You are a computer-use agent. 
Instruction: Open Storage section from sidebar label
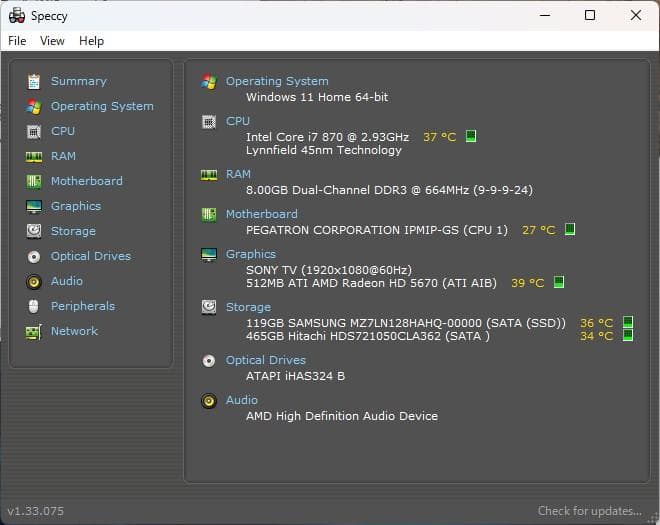pos(73,231)
